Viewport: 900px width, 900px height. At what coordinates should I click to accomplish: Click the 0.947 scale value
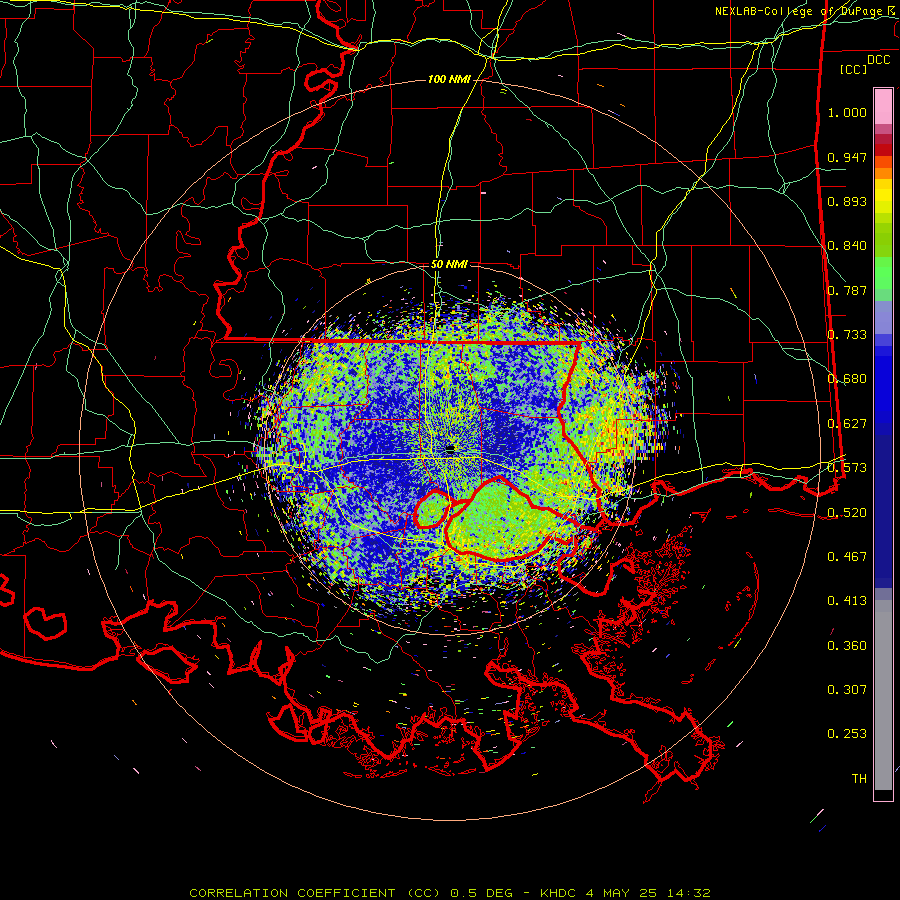click(x=847, y=157)
